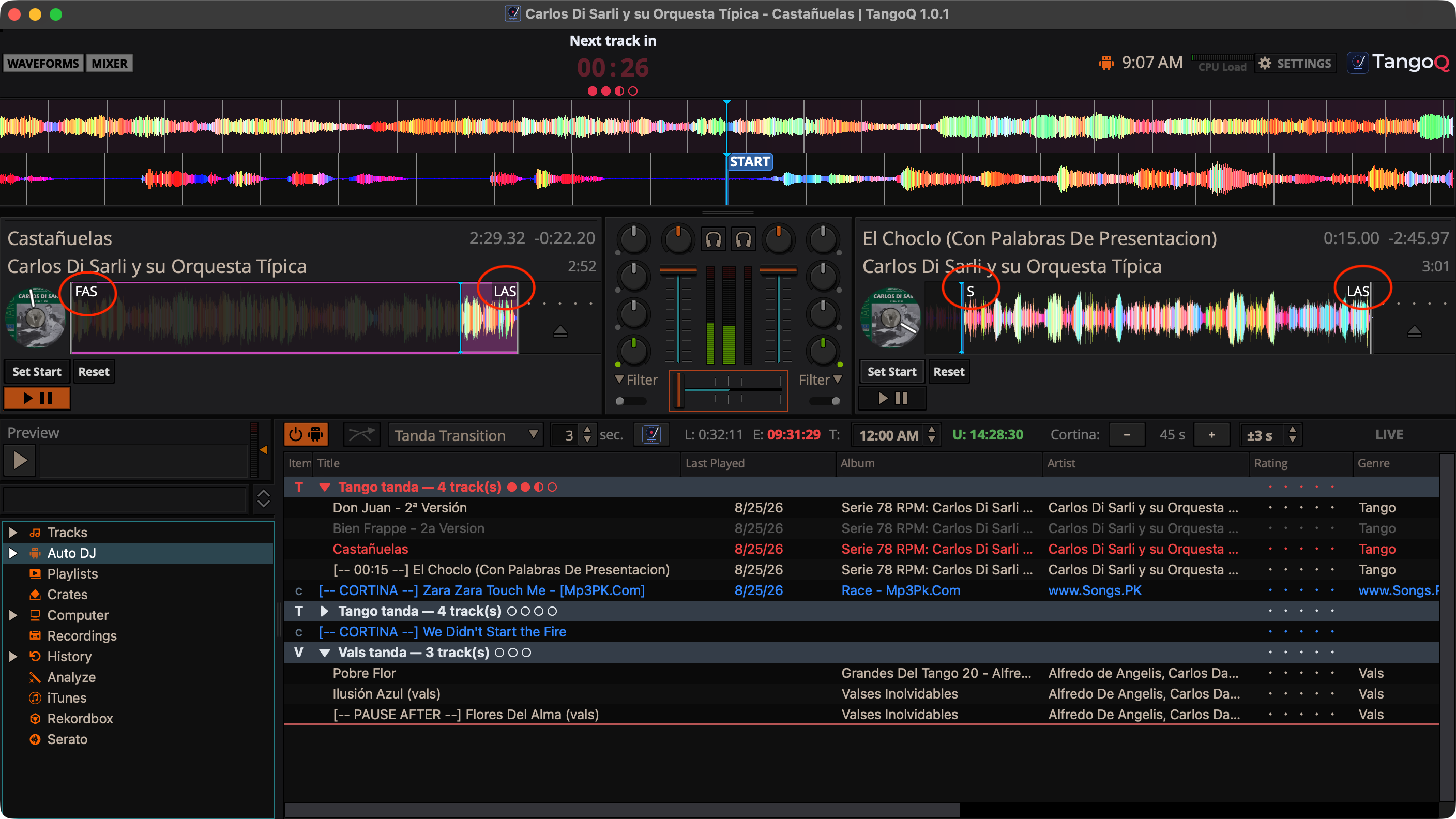Viewport: 1456px width, 819px height.
Task: Sort by the Last Played column
Action: pyautogui.click(x=758, y=463)
